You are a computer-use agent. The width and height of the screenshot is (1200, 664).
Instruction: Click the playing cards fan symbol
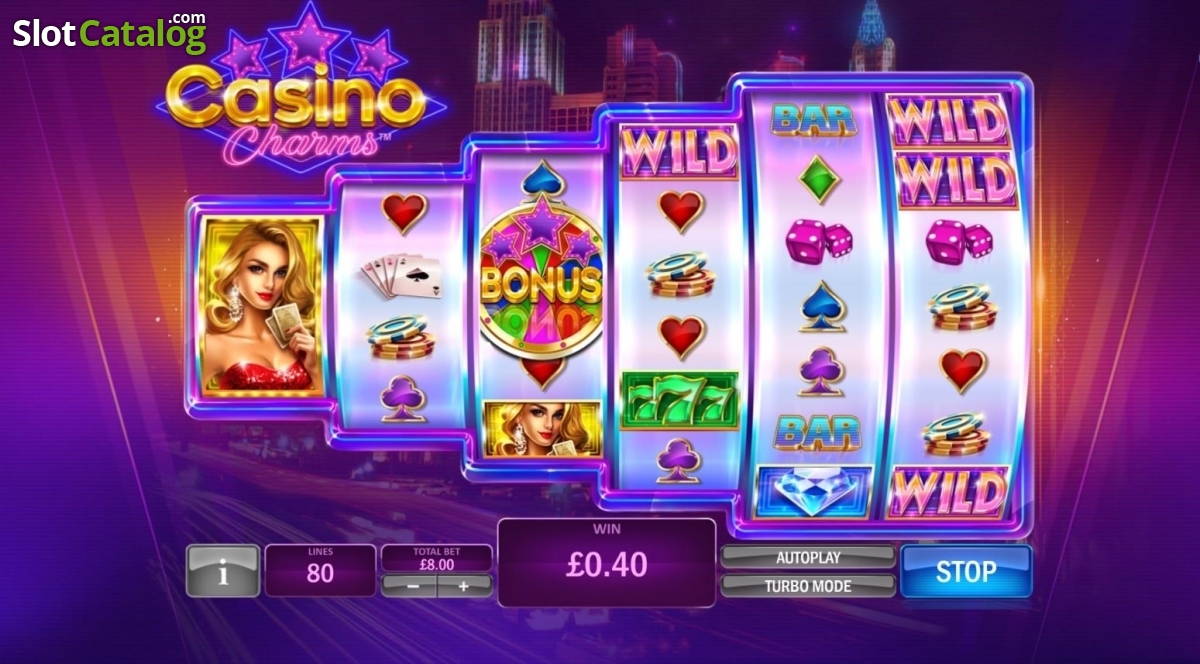pos(400,275)
